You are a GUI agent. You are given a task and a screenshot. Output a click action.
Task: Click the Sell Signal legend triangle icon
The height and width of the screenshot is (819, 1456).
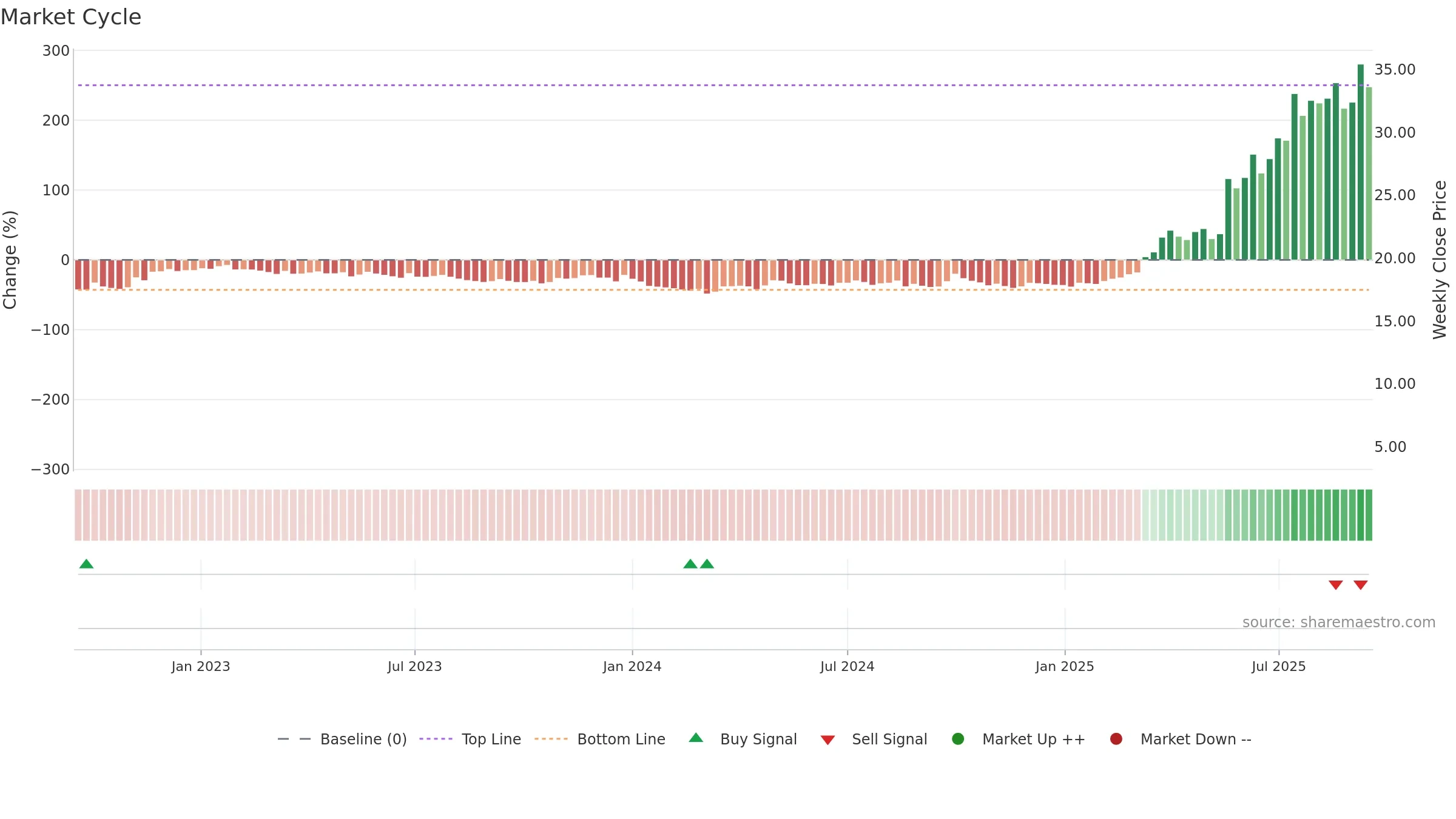827,740
